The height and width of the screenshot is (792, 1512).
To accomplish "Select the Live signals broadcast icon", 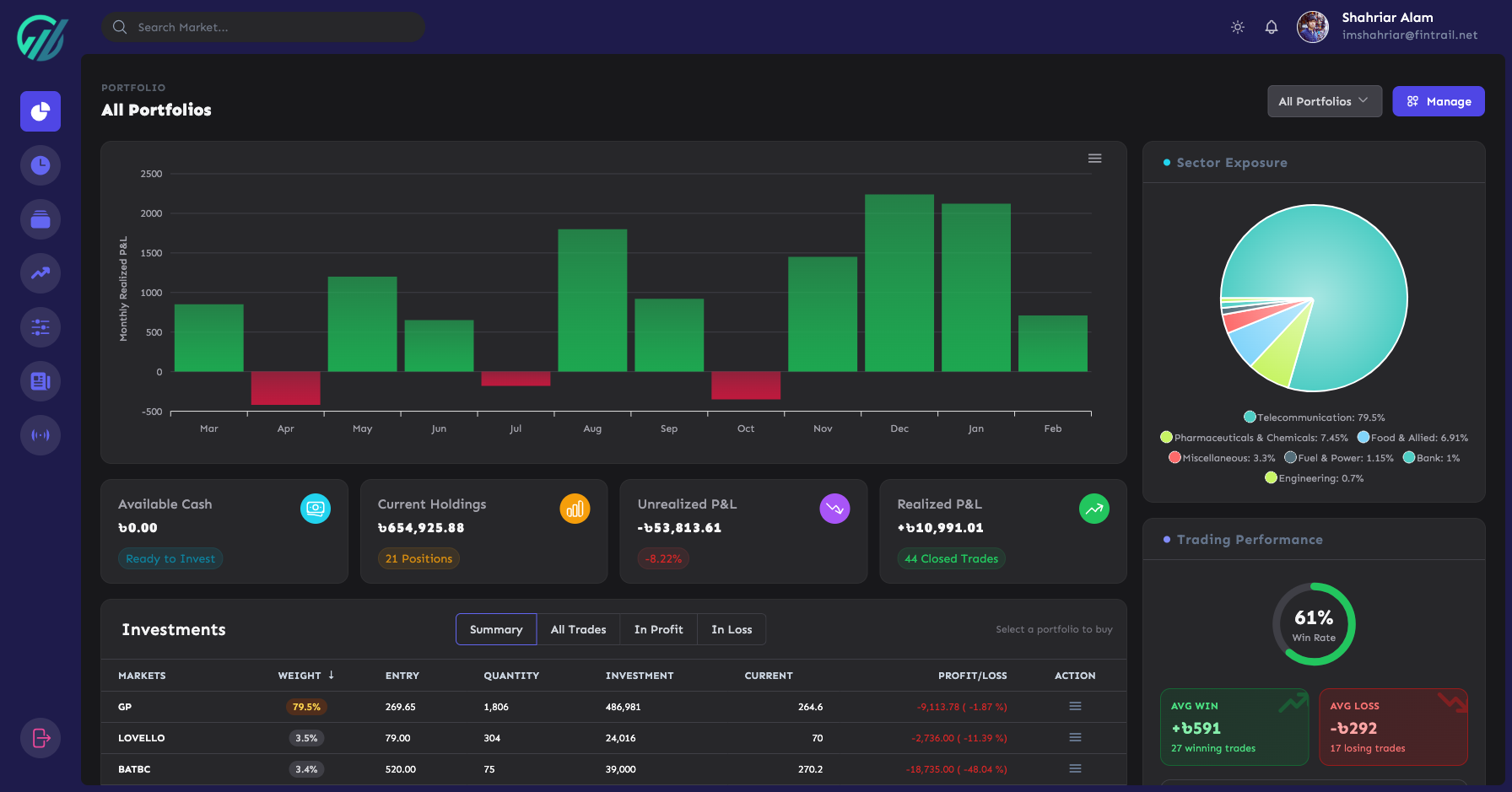I will pos(40,435).
